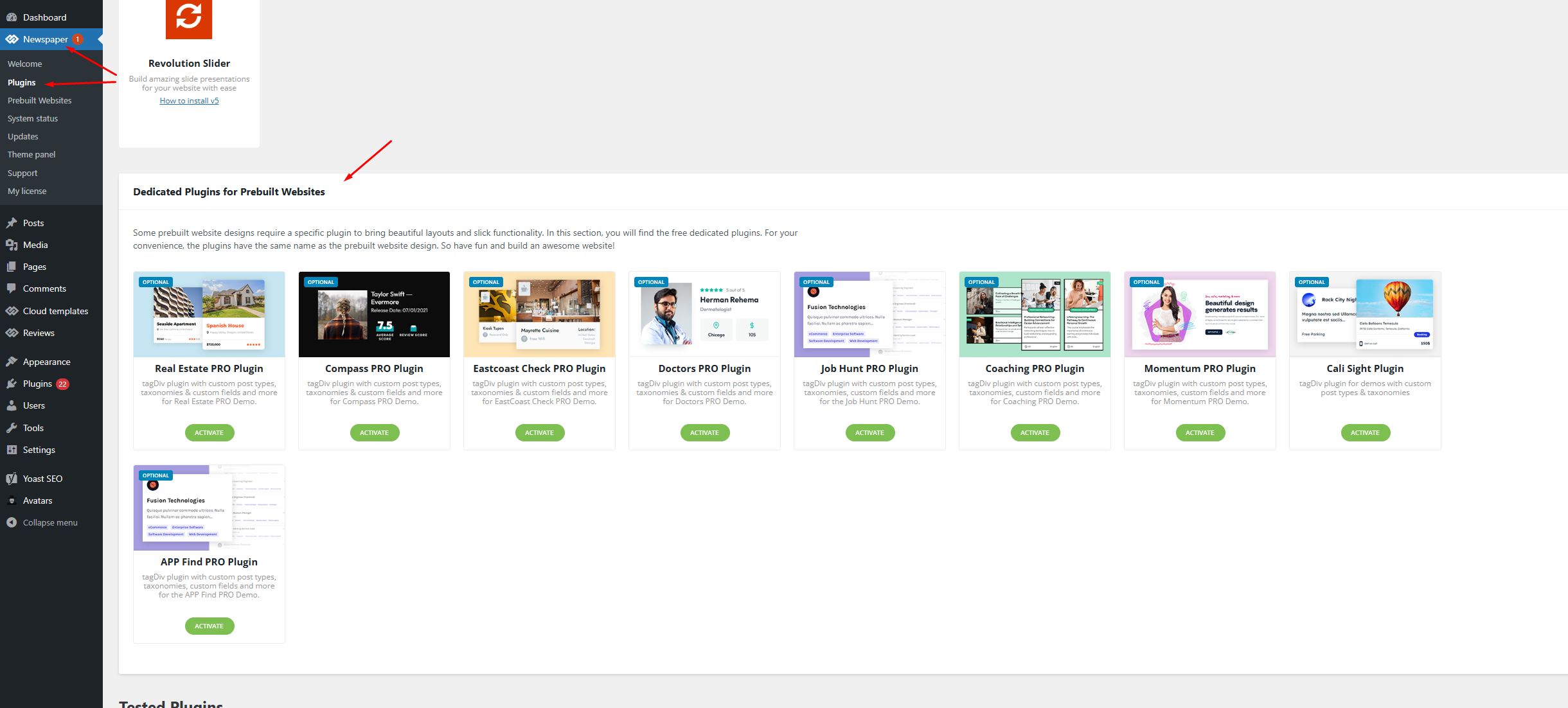Click the Real Estate PRO preview thumbnail
Image resolution: width=1568 pixels, height=708 pixels.
point(209,314)
